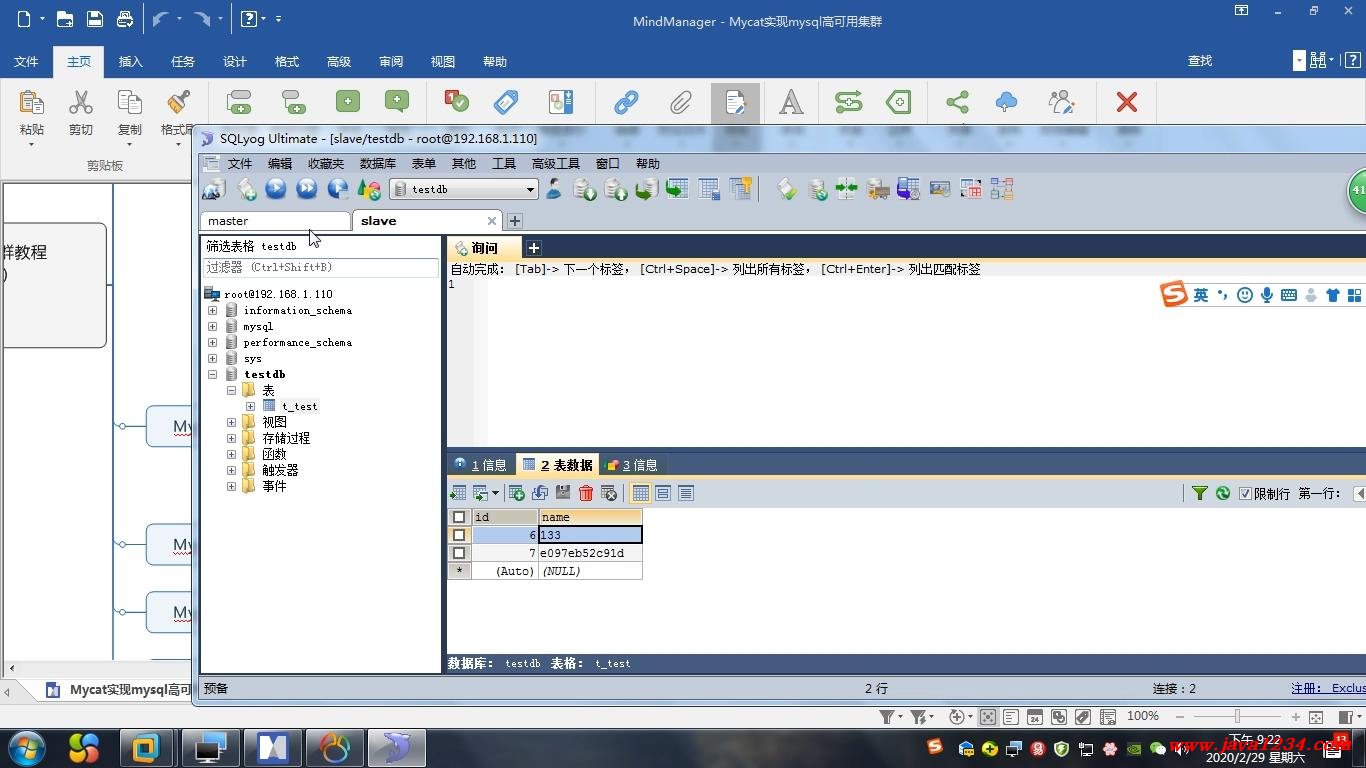Click MindManager's attachment paperclip icon

[x=681, y=102]
